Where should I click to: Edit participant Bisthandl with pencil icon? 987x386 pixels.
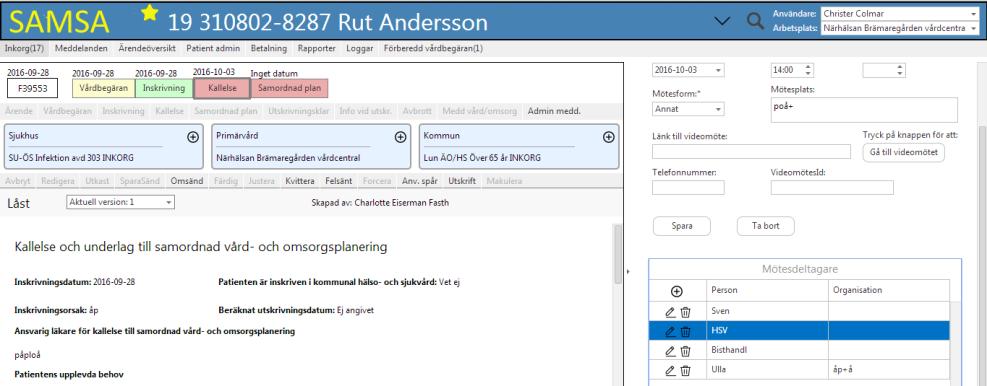coord(670,351)
